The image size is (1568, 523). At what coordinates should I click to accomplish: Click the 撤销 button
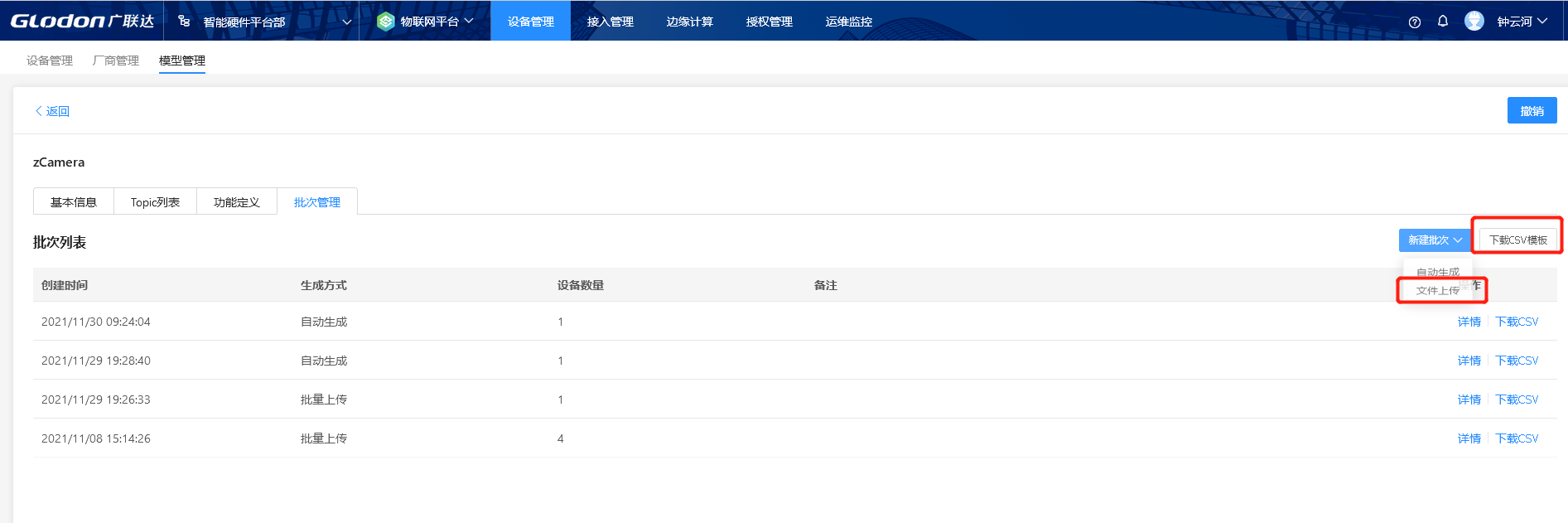tap(1532, 111)
